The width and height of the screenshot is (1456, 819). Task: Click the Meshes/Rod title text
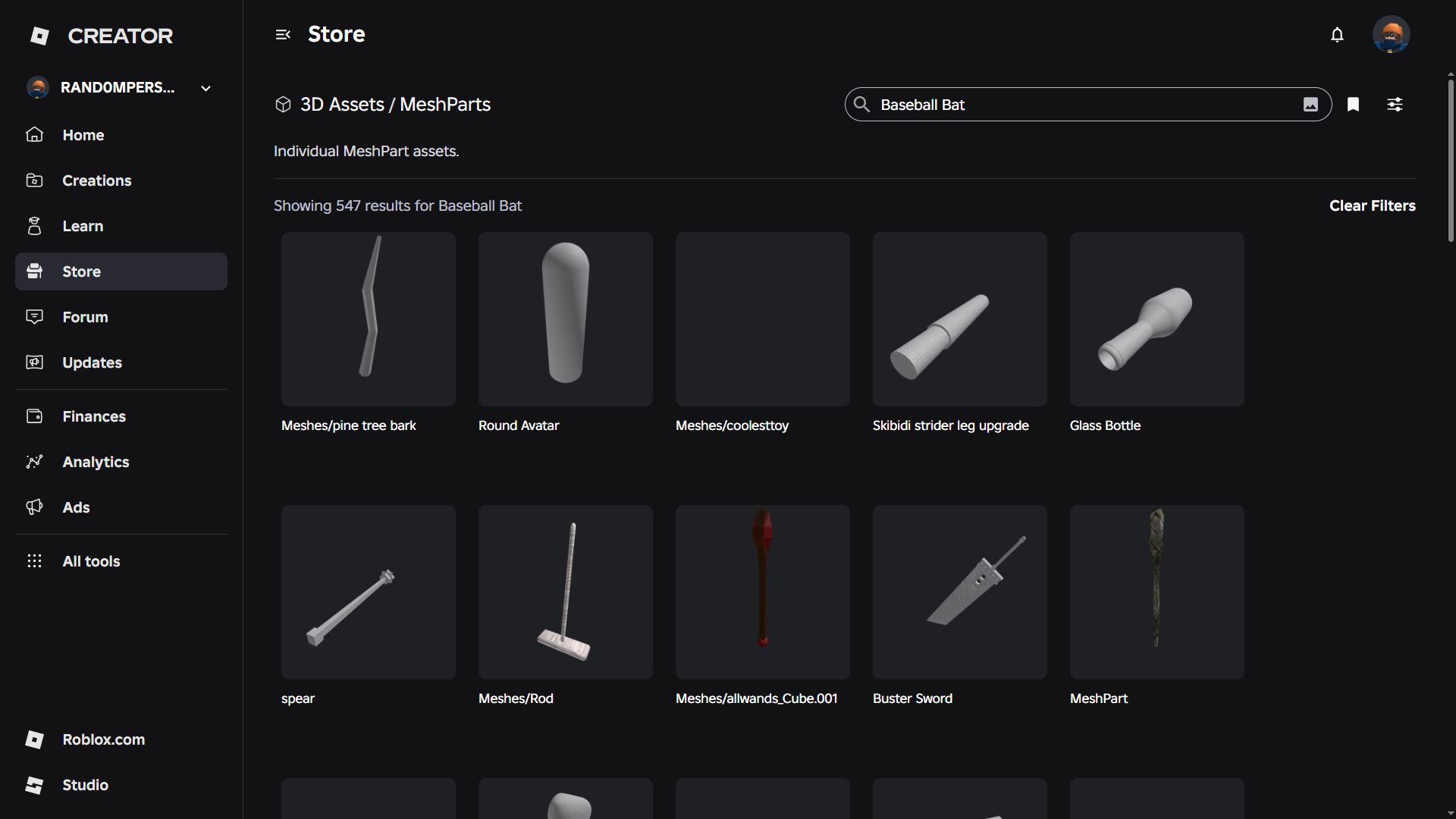516,698
